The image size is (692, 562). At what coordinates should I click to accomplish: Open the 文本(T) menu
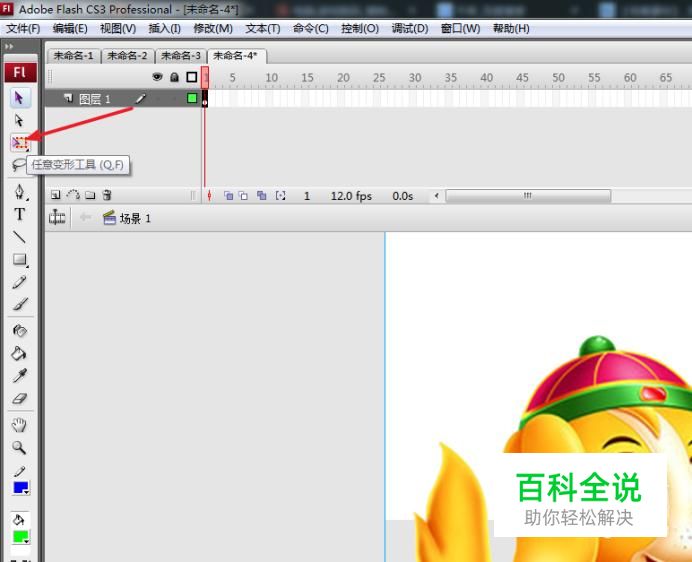[x=263, y=29]
